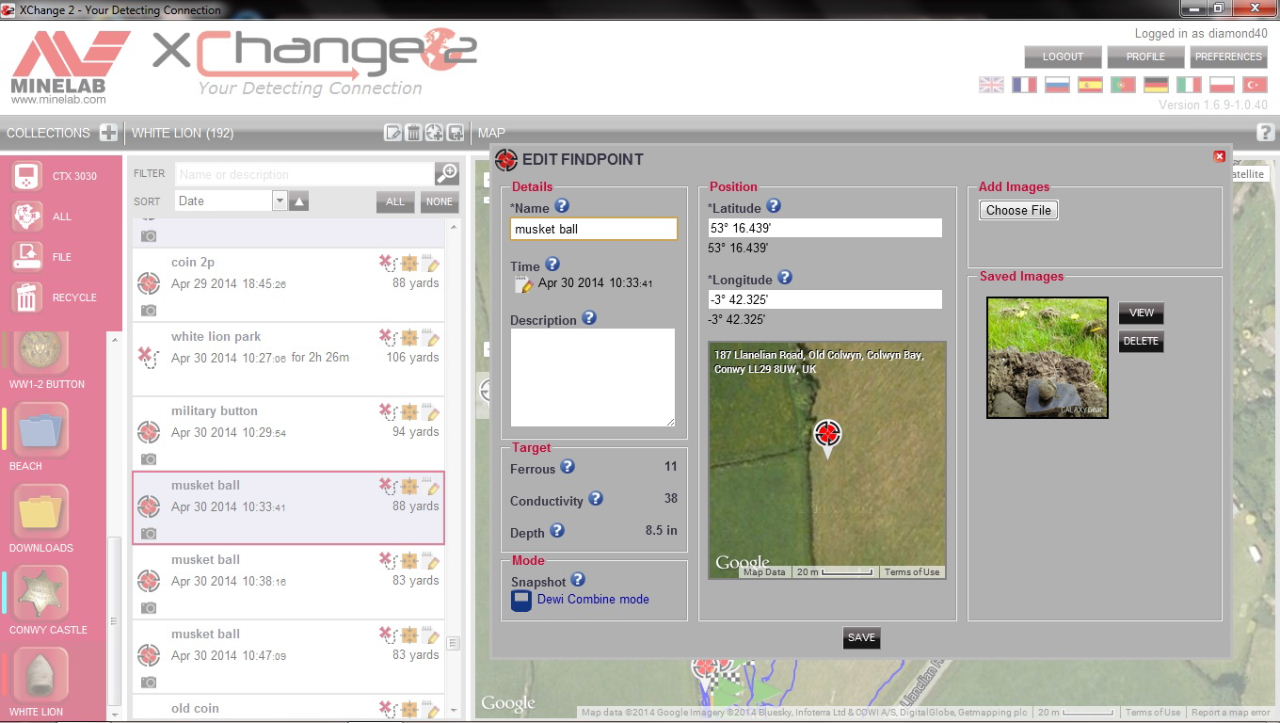Viewport: 1280px width, 723px height.
Task: Click the edit collection toolbar icon
Action: point(393,133)
